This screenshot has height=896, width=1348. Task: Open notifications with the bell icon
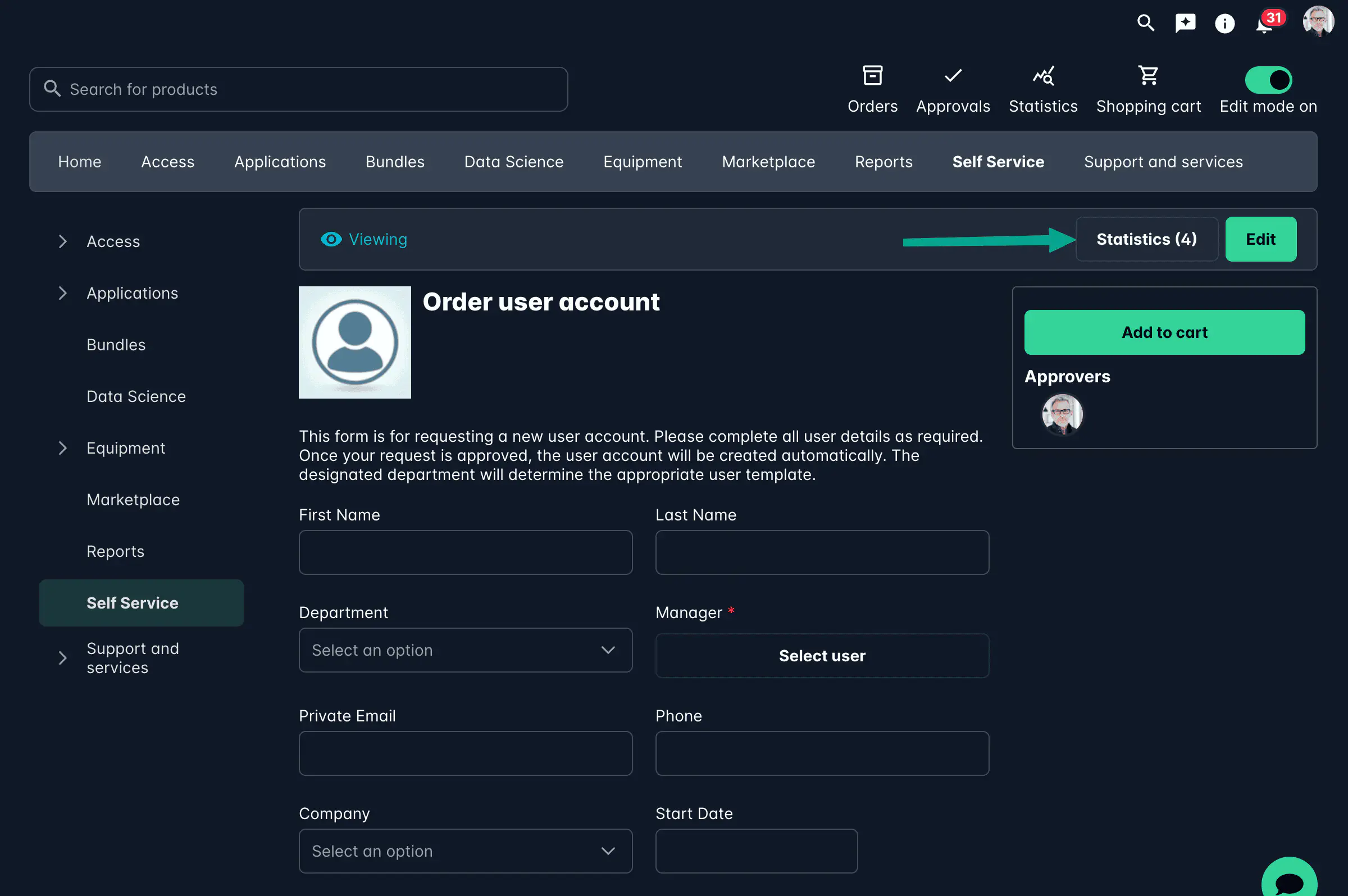tap(1263, 26)
